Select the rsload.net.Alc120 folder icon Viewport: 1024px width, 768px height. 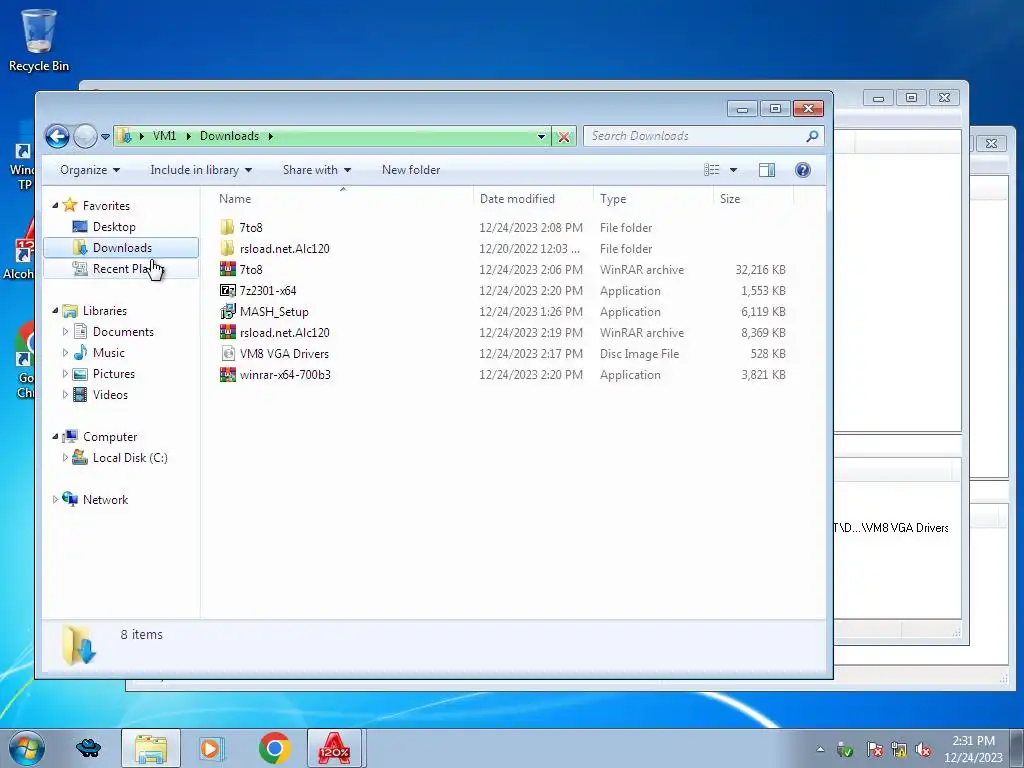[227, 248]
